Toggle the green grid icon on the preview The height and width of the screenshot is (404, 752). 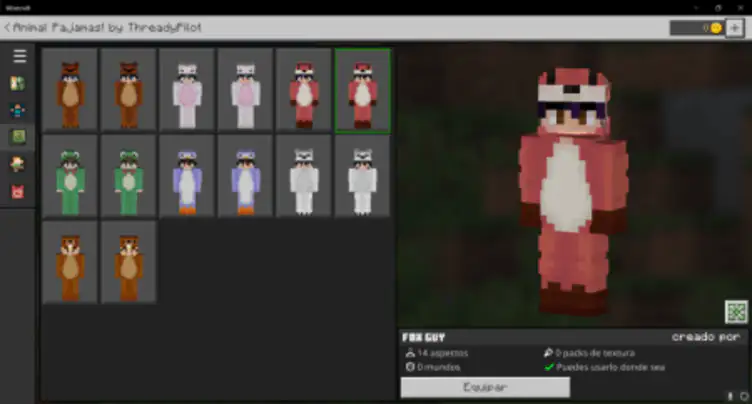[x=736, y=312]
